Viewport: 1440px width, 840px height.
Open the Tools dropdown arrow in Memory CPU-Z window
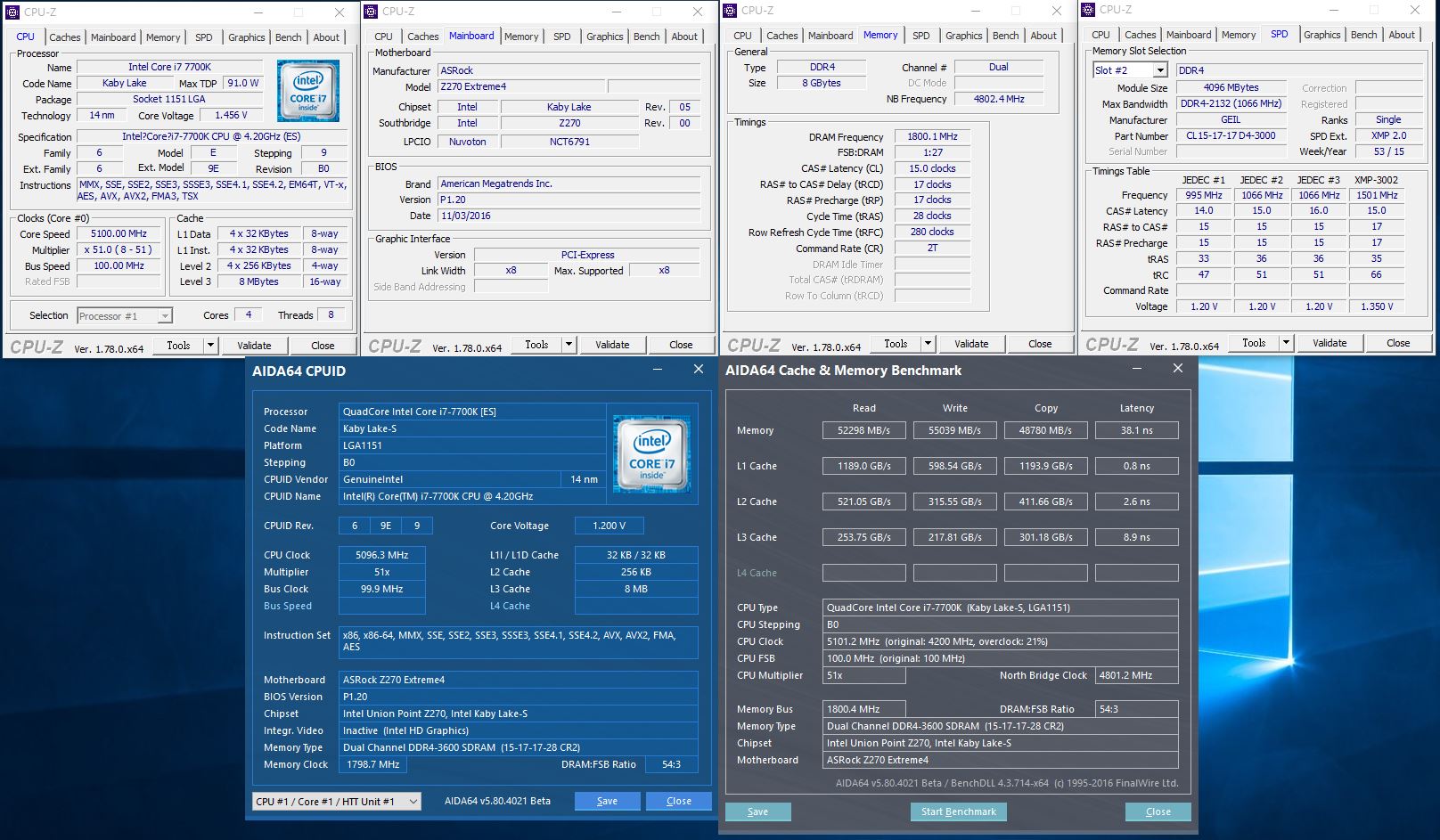(x=928, y=344)
